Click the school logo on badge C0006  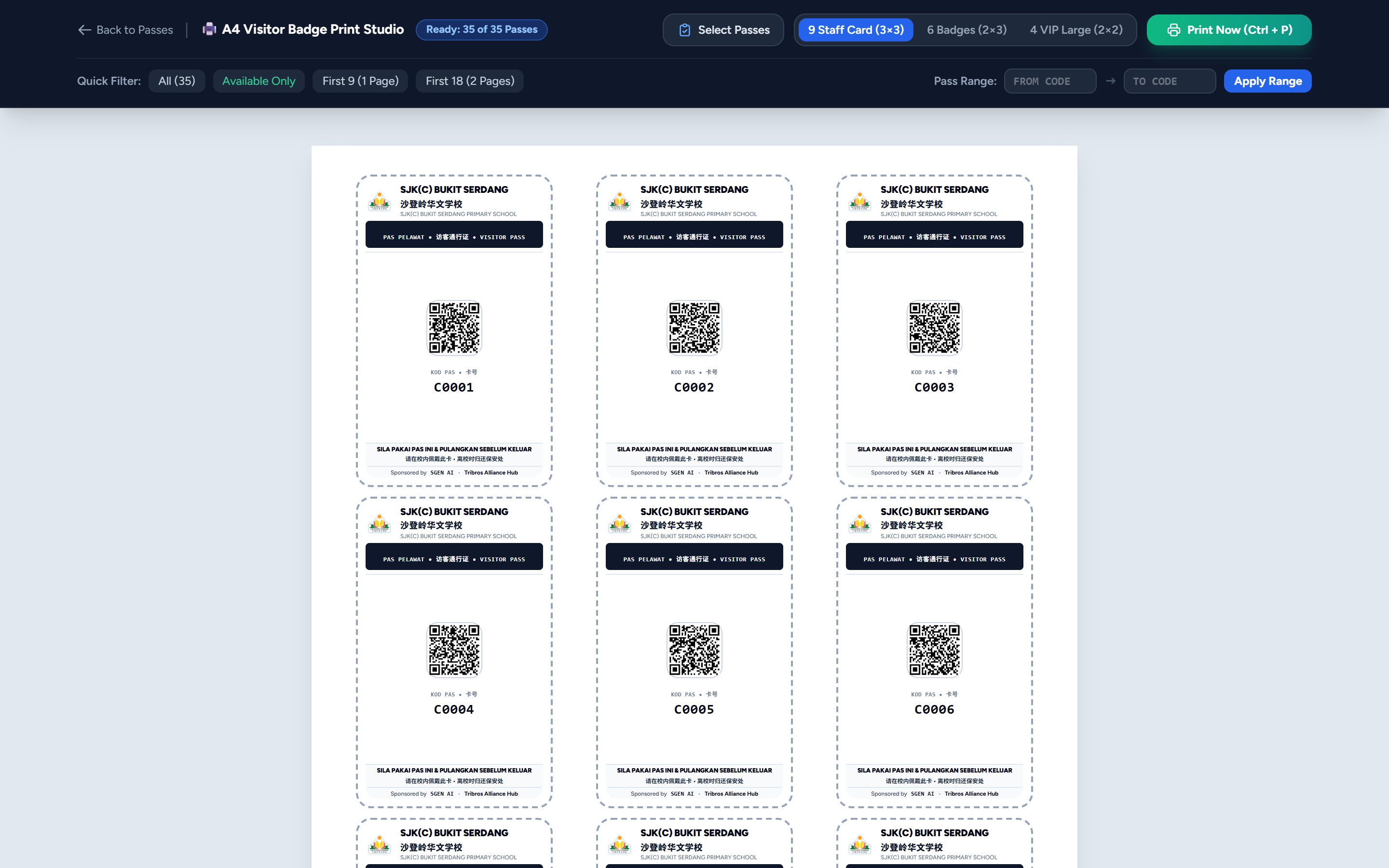click(x=860, y=524)
